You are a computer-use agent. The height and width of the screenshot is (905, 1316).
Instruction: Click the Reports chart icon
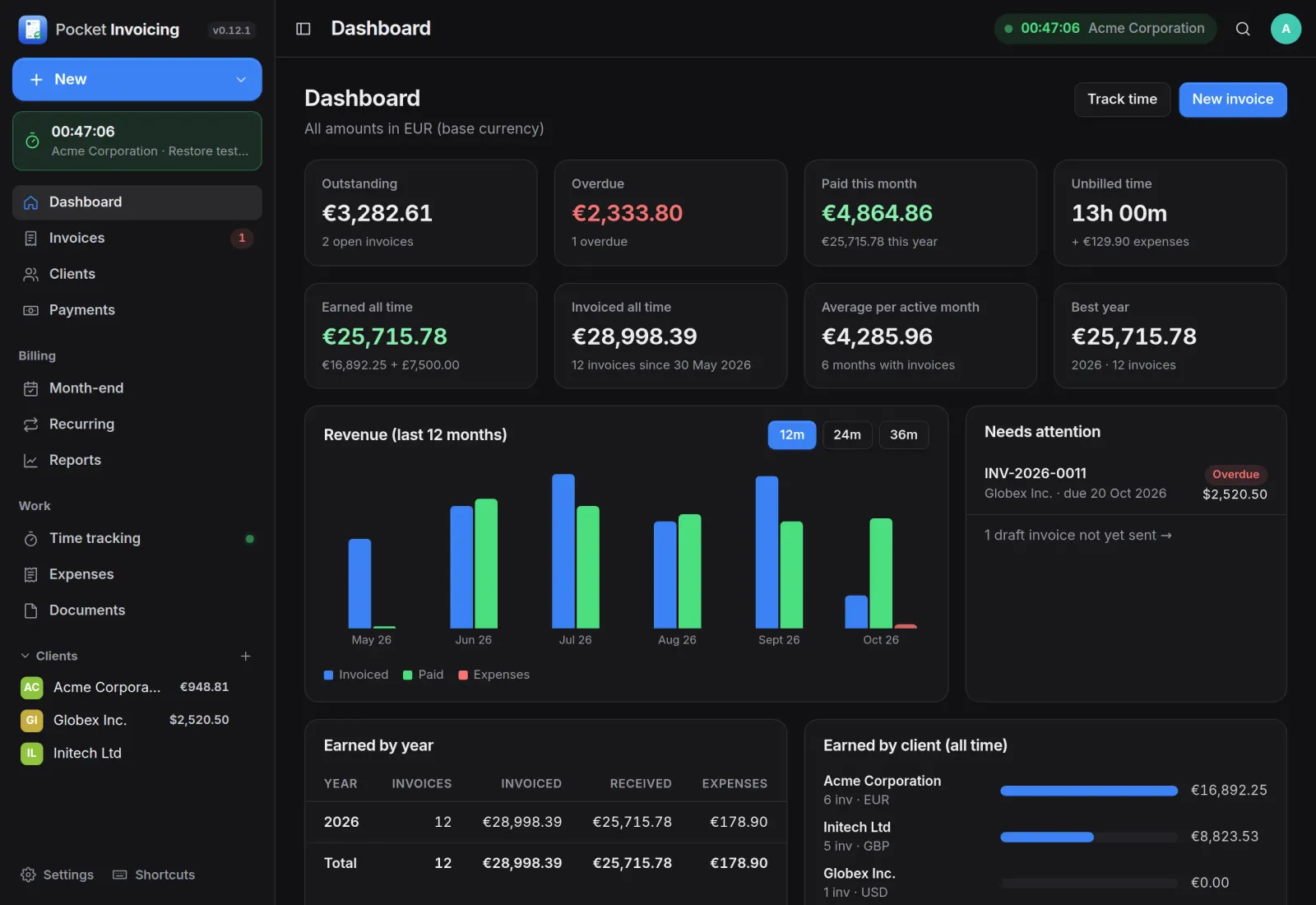click(30, 461)
